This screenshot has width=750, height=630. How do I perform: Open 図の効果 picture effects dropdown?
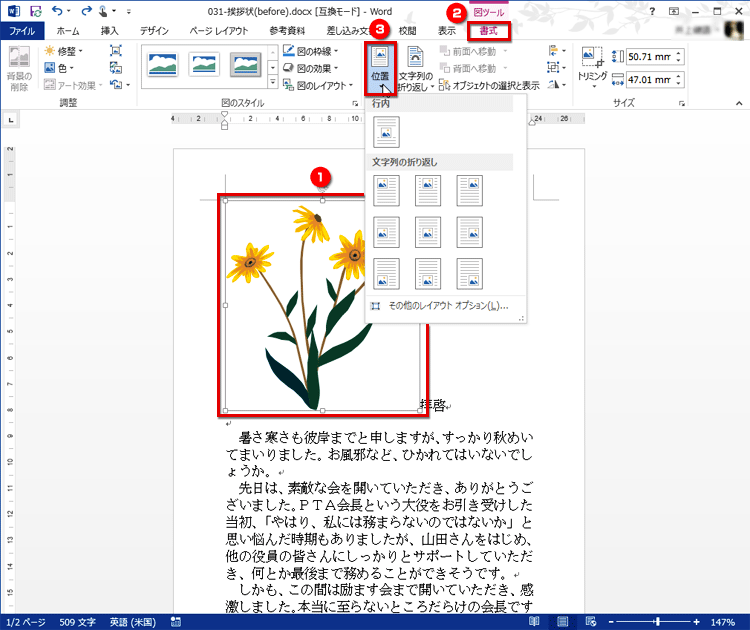[310, 68]
